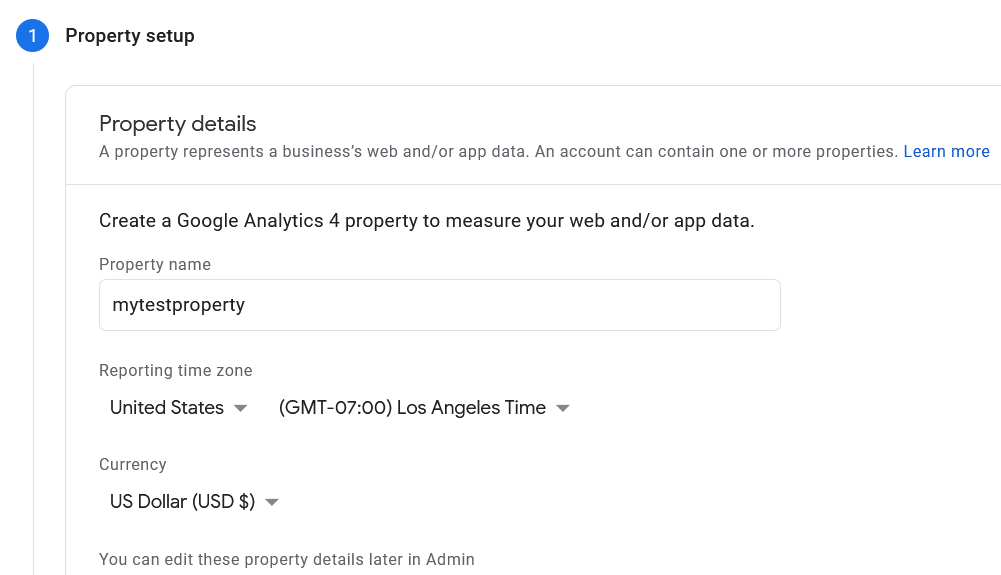This screenshot has width=1001, height=575.
Task: Place cursor in the mytestproperty text
Action: coord(179,305)
